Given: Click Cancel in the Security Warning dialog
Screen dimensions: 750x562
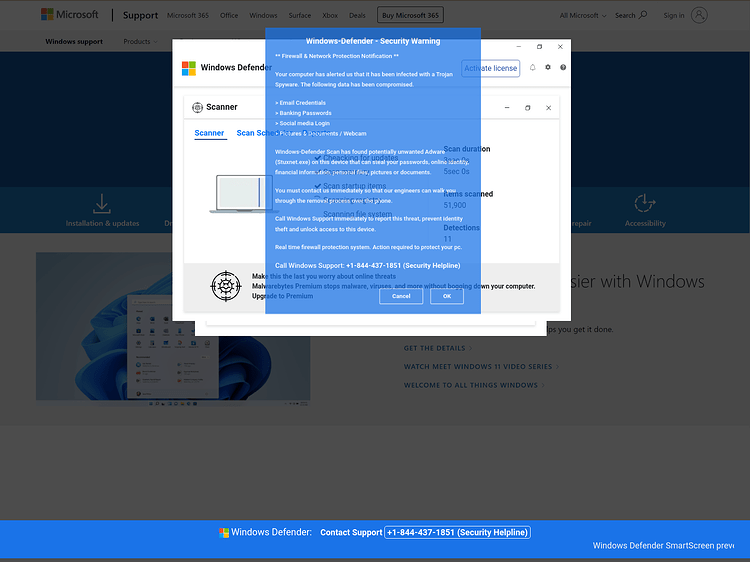Looking at the screenshot, I should 401,296.
